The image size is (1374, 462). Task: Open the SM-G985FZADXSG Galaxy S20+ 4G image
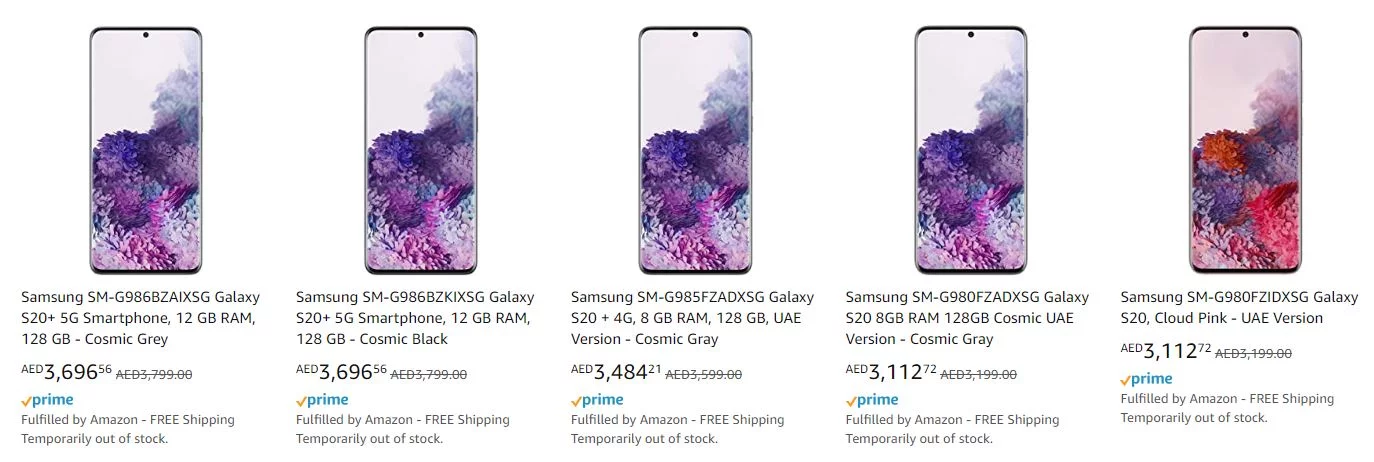695,150
